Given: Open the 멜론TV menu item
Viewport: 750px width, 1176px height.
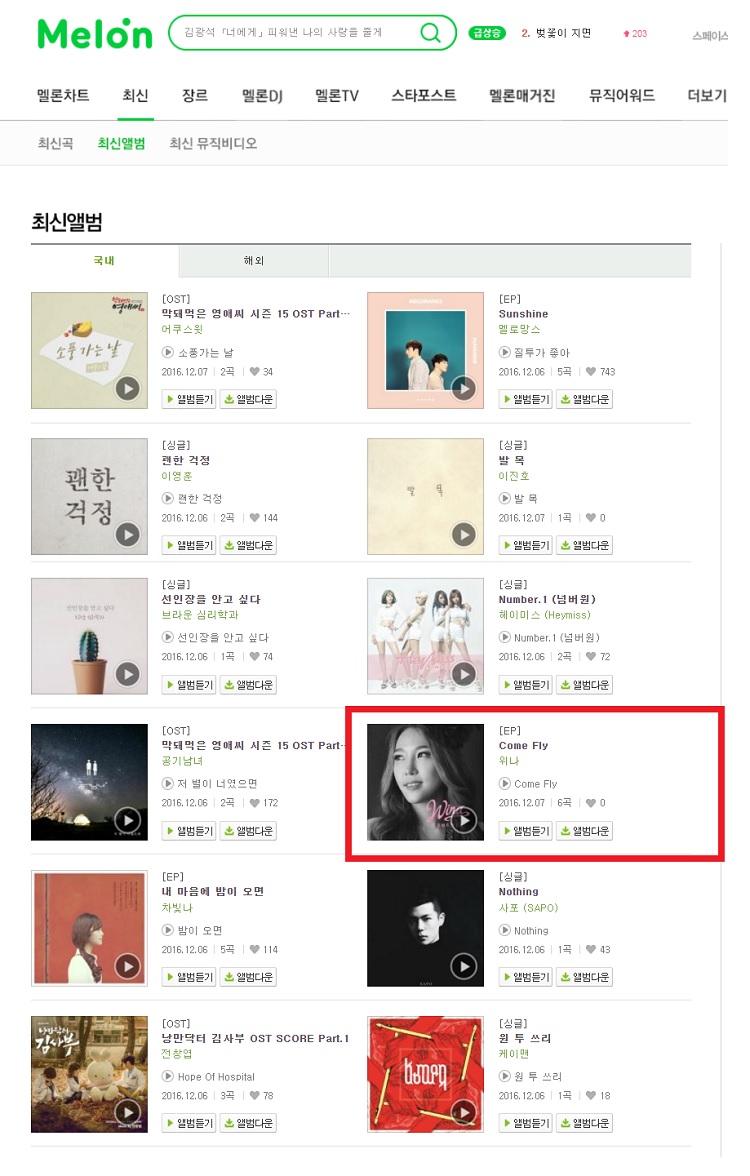Looking at the screenshot, I should 337,95.
